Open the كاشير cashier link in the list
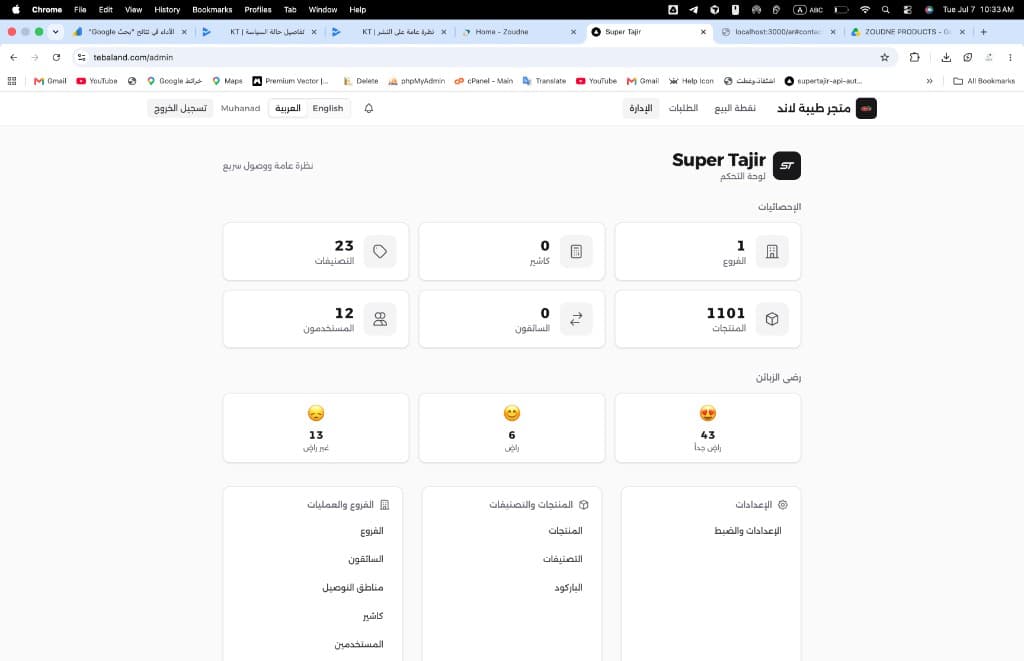This screenshot has height=661, width=1024. click(374, 616)
